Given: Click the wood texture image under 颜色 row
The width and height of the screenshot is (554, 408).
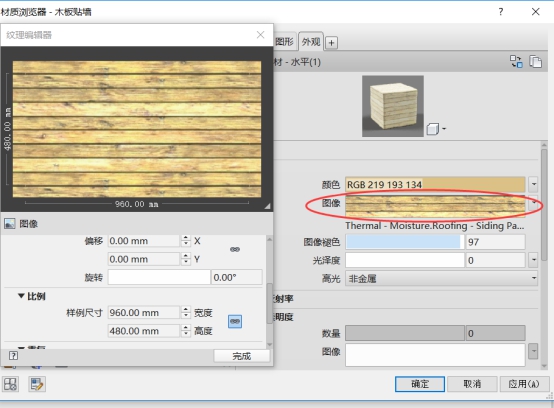Looking at the screenshot, I should (x=435, y=206).
